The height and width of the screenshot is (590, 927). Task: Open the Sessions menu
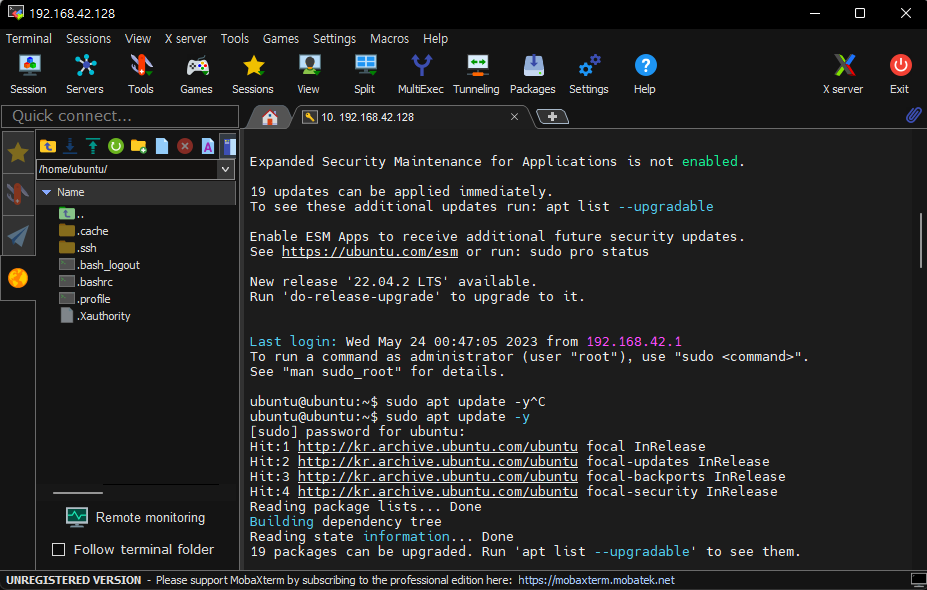tap(88, 38)
